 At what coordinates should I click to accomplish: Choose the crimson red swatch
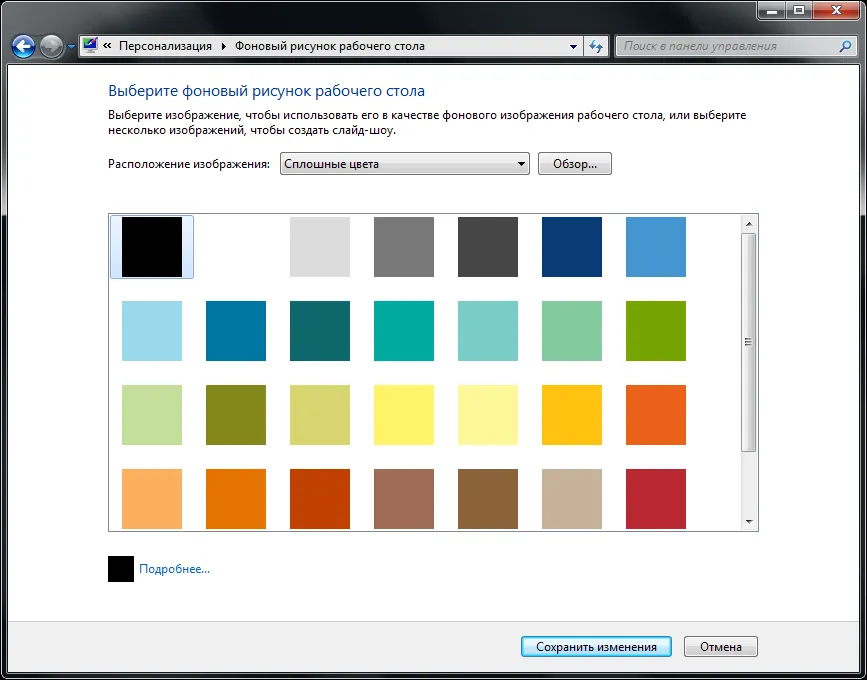tap(656, 499)
